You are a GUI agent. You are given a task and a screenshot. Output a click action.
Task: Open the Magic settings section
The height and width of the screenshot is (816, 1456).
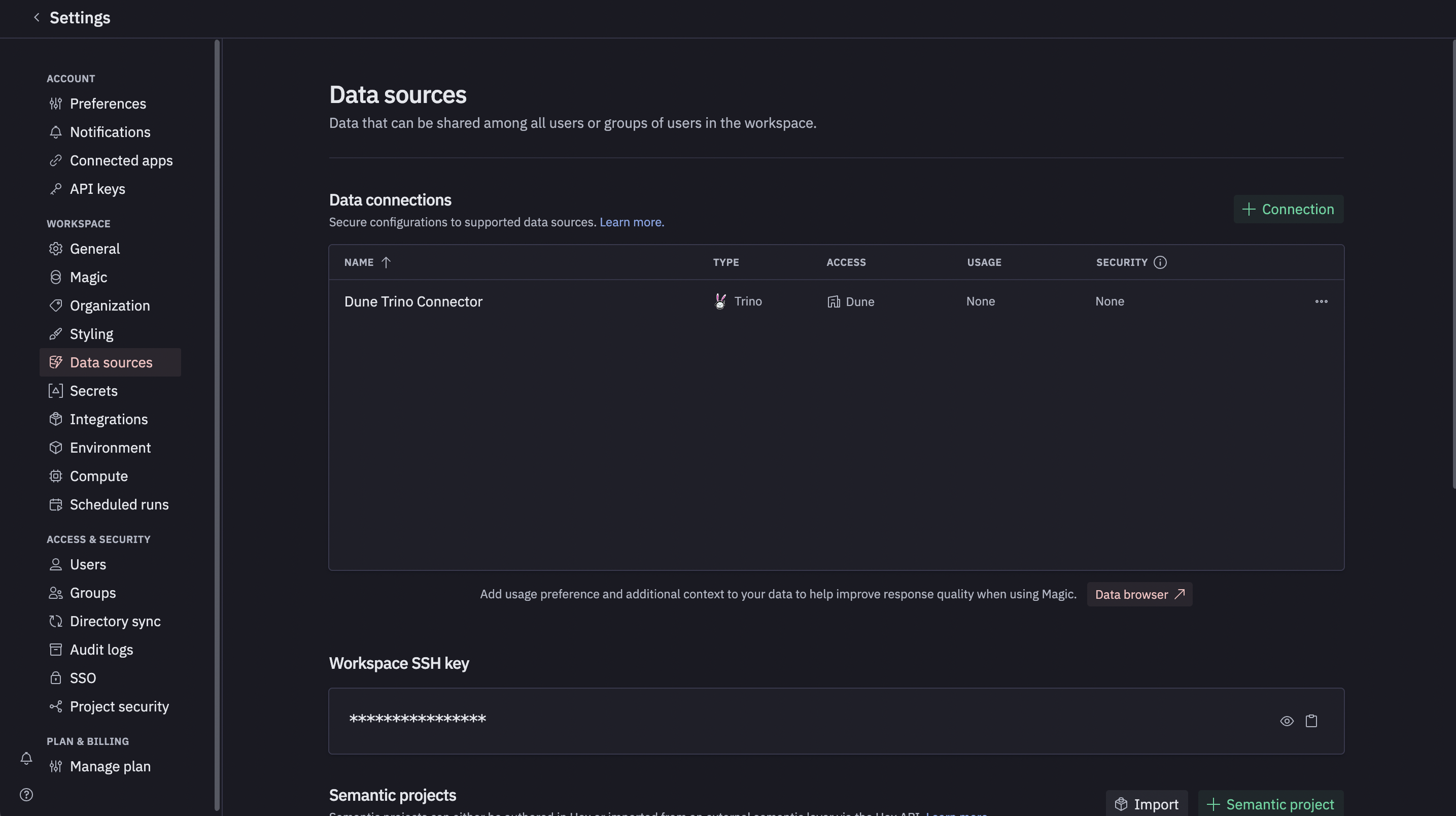coord(89,277)
